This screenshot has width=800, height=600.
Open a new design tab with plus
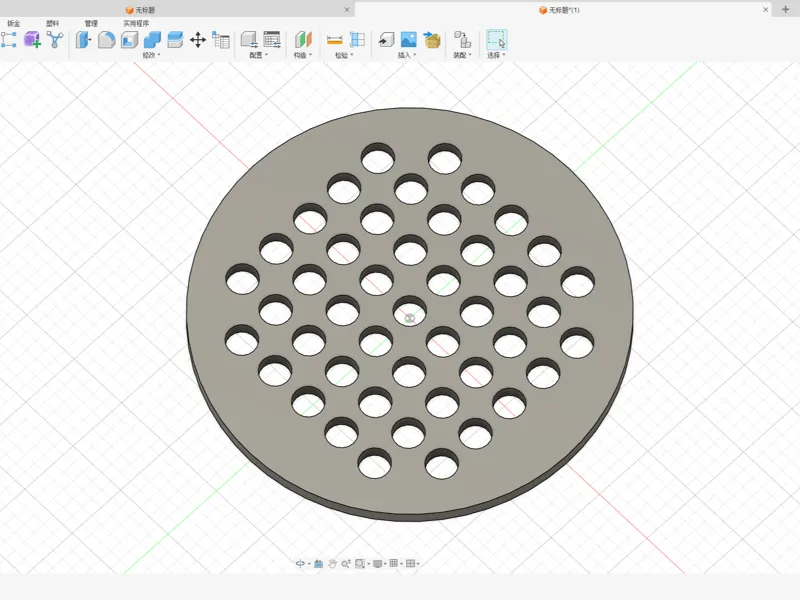tap(785, 9)
